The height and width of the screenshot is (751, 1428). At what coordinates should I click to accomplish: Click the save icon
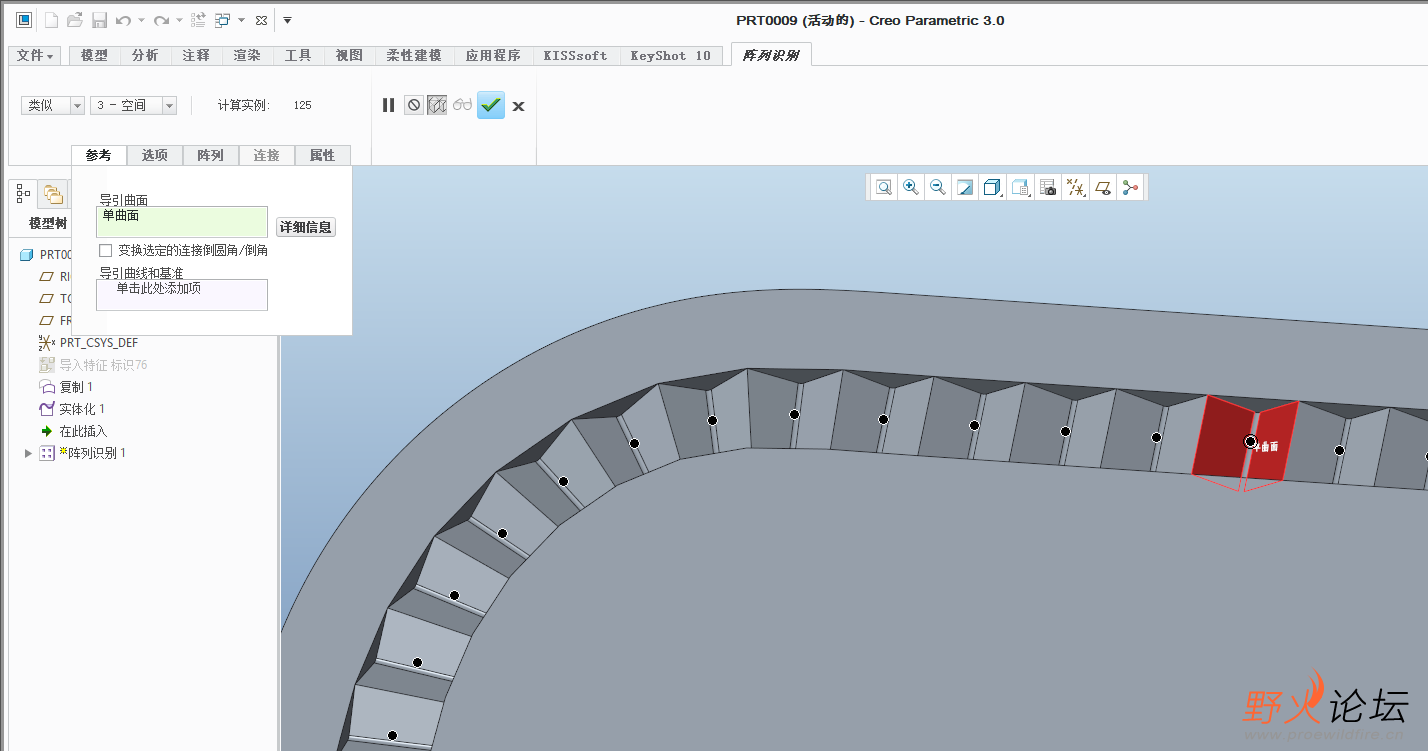99,20
